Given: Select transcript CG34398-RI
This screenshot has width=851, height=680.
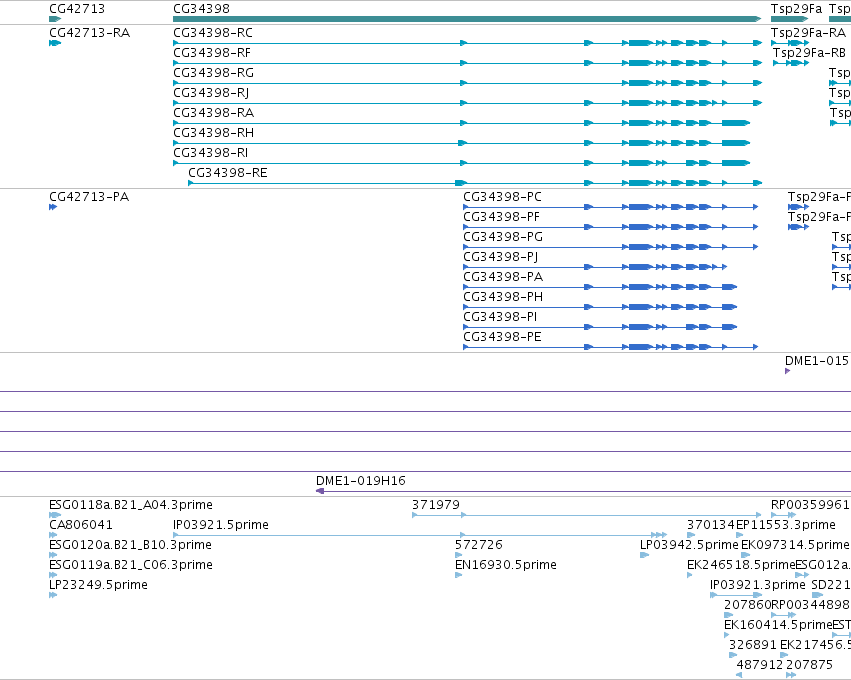Looking at the screenshot, I should point(211,153).
